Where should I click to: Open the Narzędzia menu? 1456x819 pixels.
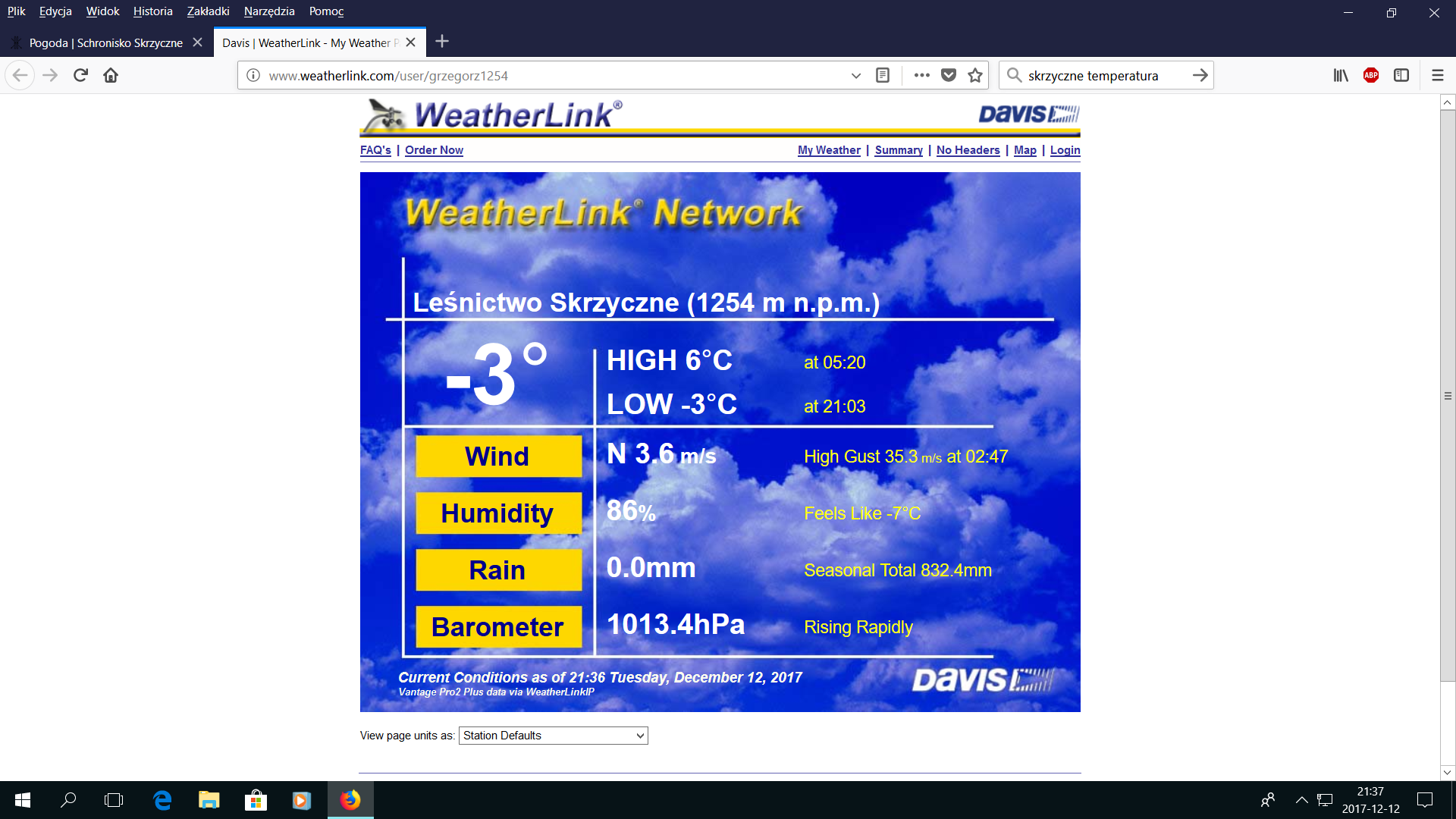pos(269,11)
